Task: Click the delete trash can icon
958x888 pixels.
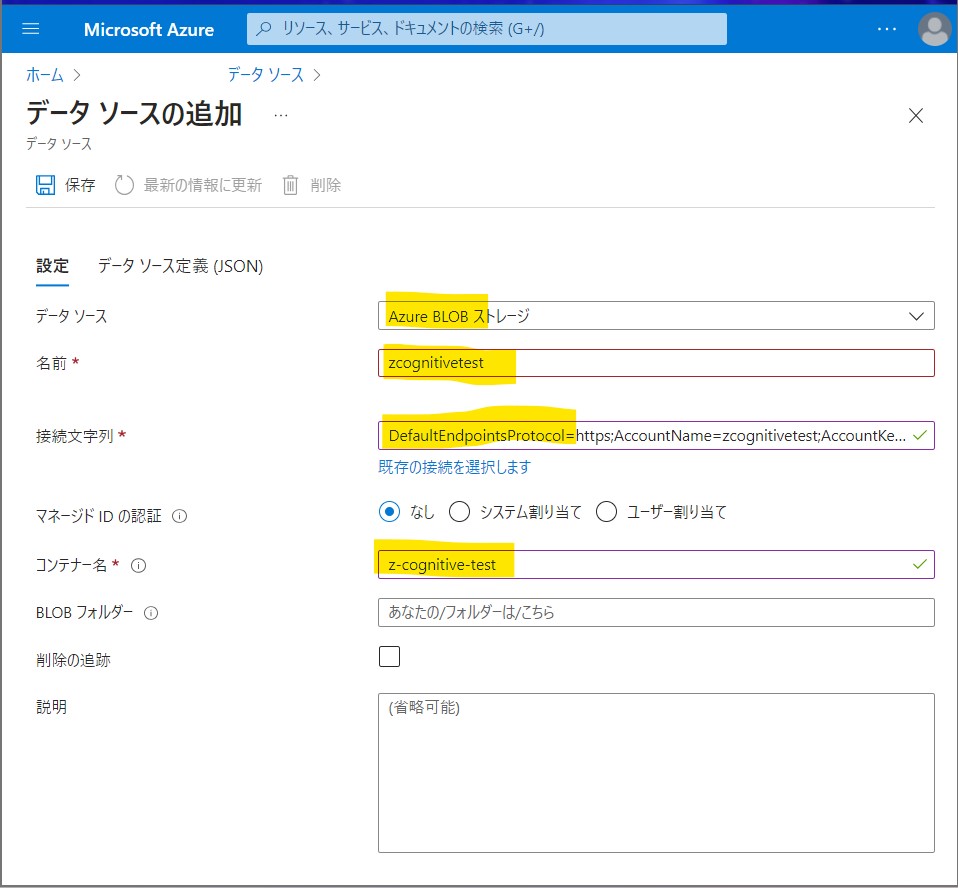Action: click(290, 185)
